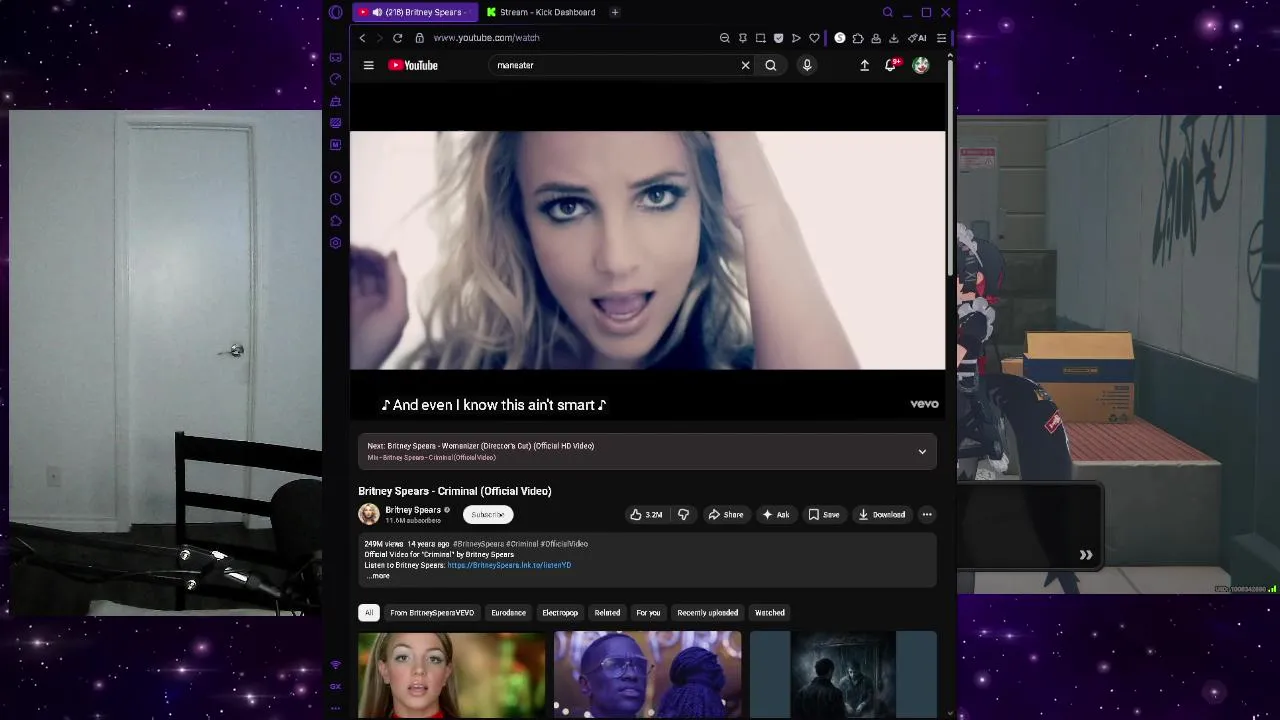Reload the page with the refresh icon
The width and height of the screenshot is (1280, 720).
point(397,38)
